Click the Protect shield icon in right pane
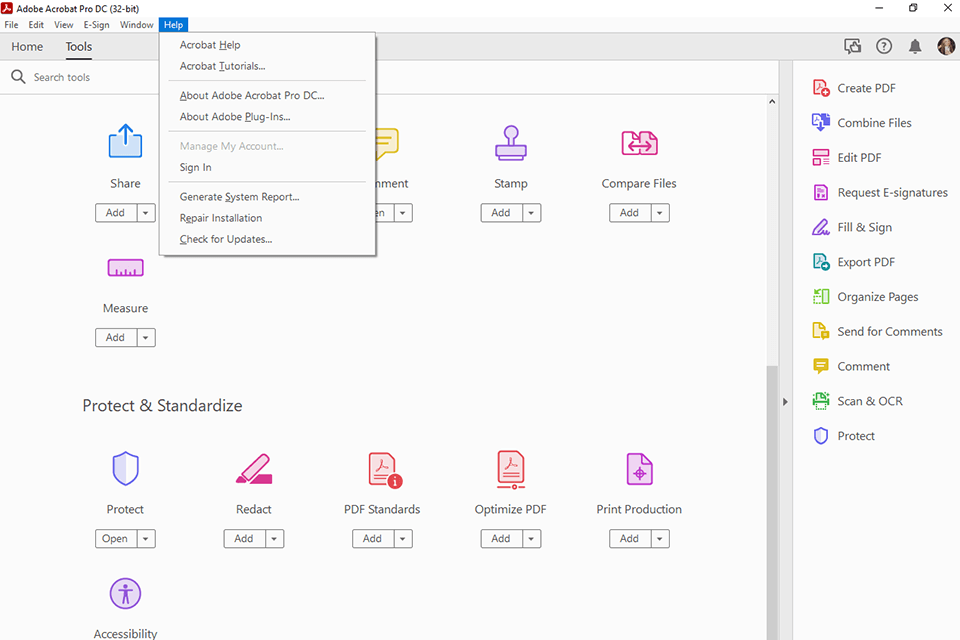The height and width of the screenshot is (640, 960). click(821, 435)
